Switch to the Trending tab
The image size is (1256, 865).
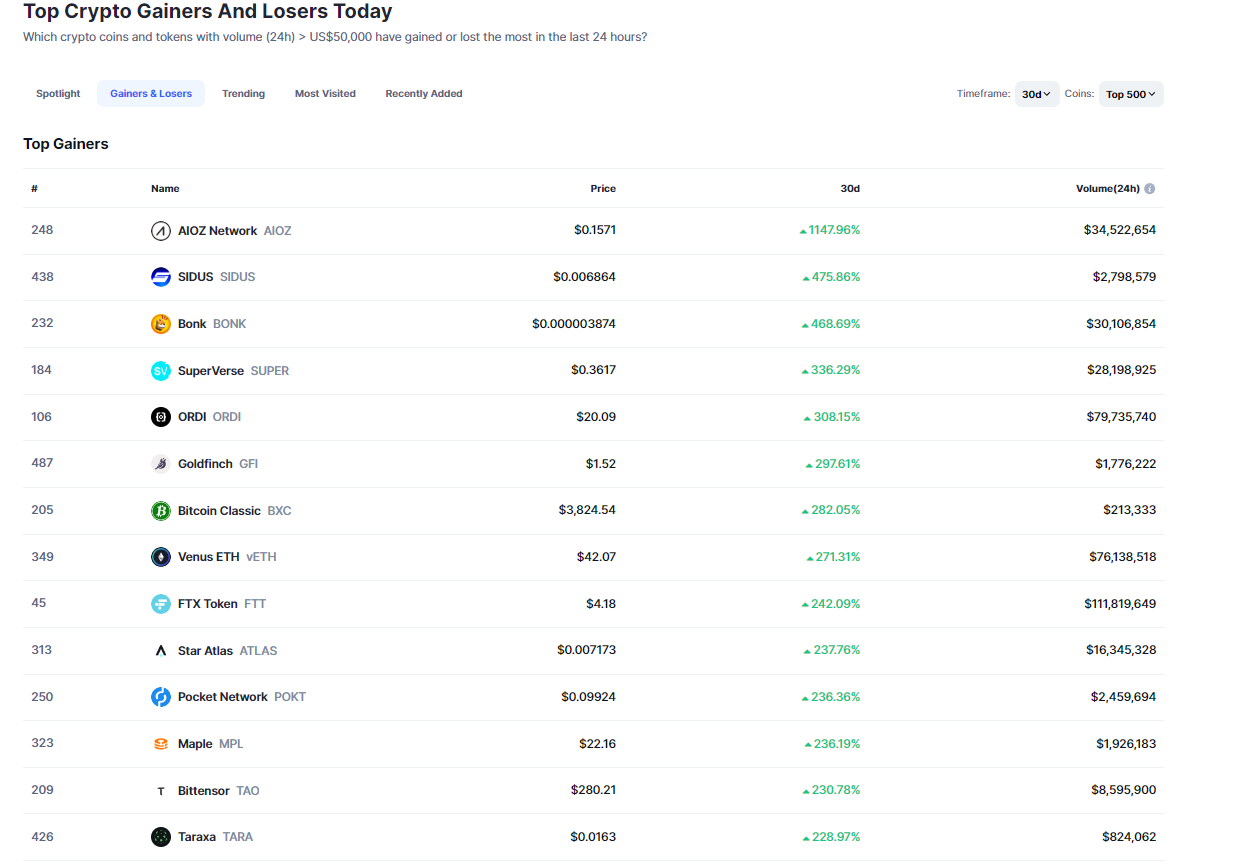pos(243,94)
